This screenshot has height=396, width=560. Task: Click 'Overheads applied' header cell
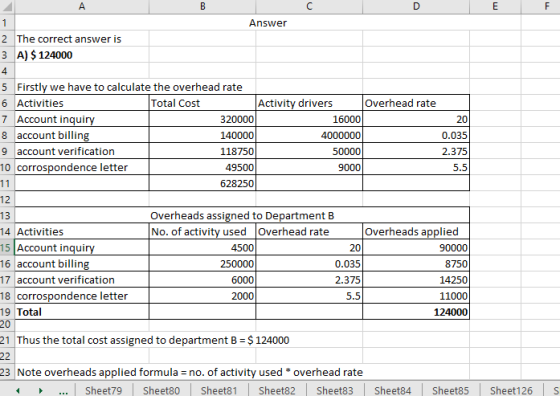(416, 232)
